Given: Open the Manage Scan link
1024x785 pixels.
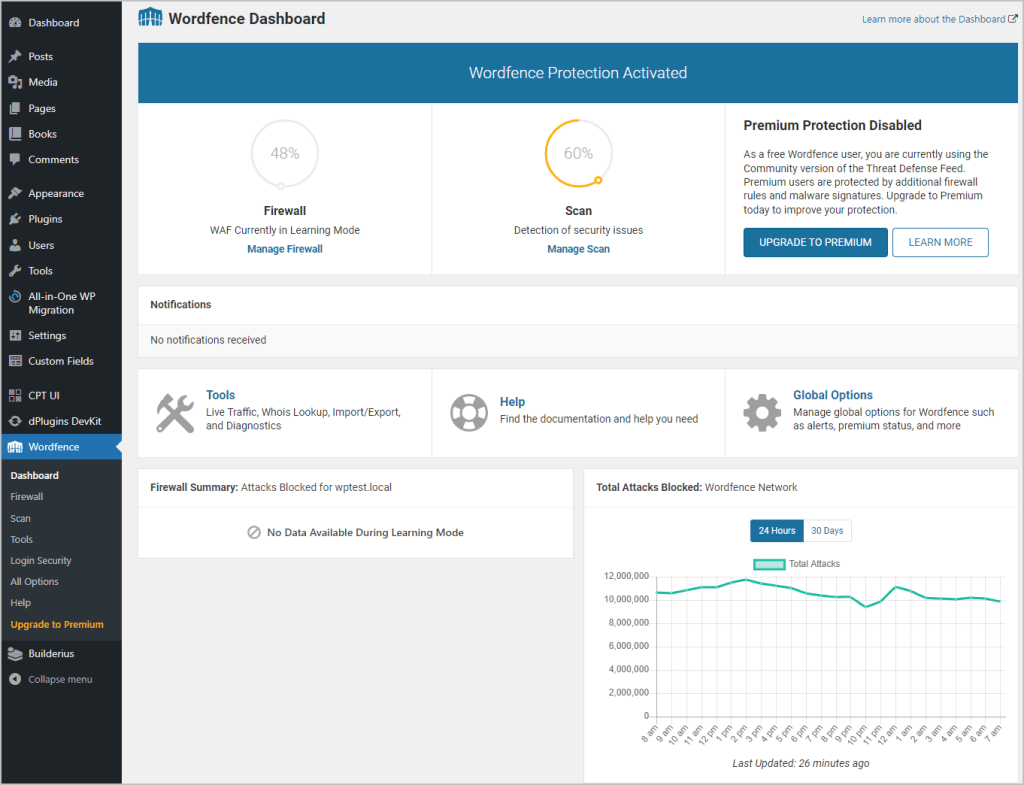Looking at the screenshot, I should (x=578, y=249).
